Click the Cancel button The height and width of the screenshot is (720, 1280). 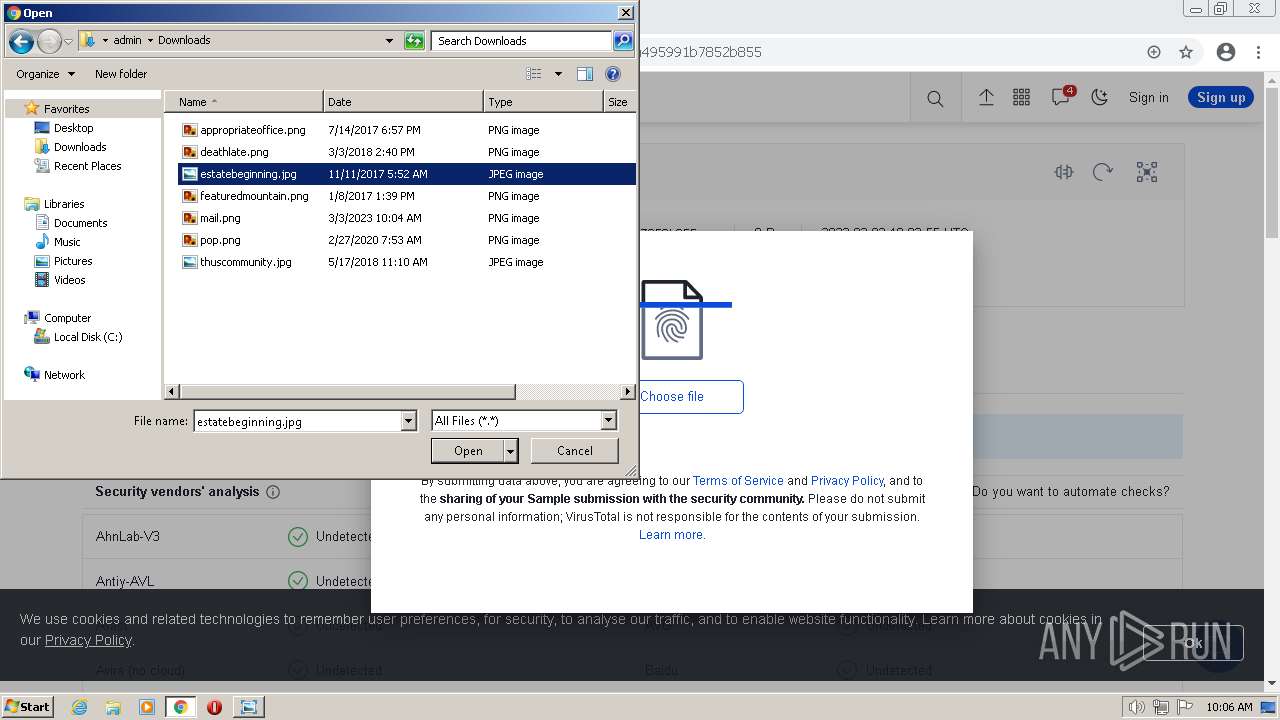[575, 451]
